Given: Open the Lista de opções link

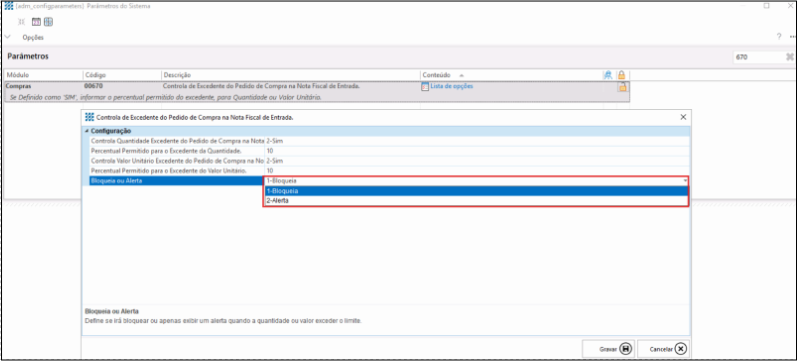Looking at the screenshot, I should pos(452,86).
